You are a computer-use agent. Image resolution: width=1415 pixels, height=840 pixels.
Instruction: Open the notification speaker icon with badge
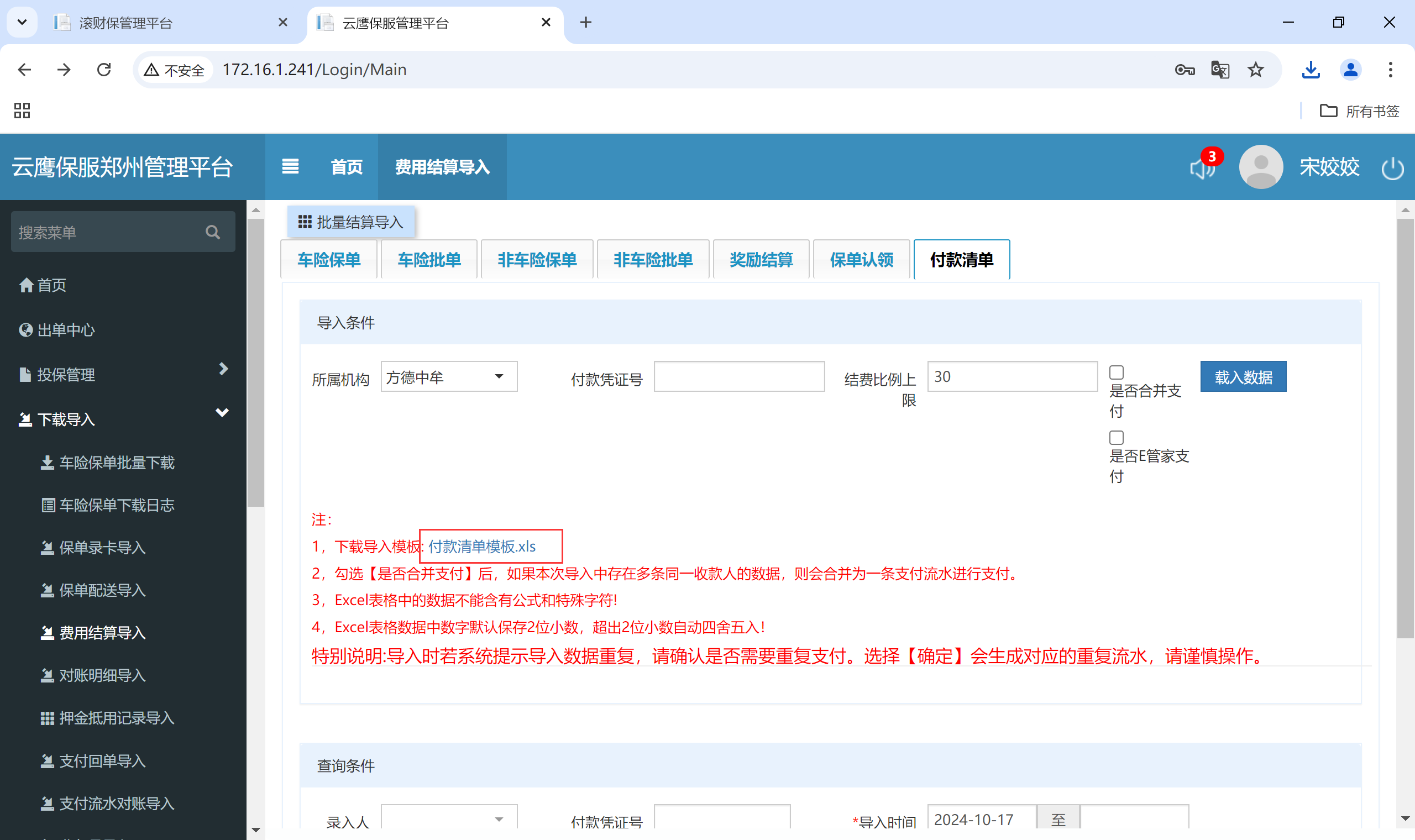click(1202, 167)
